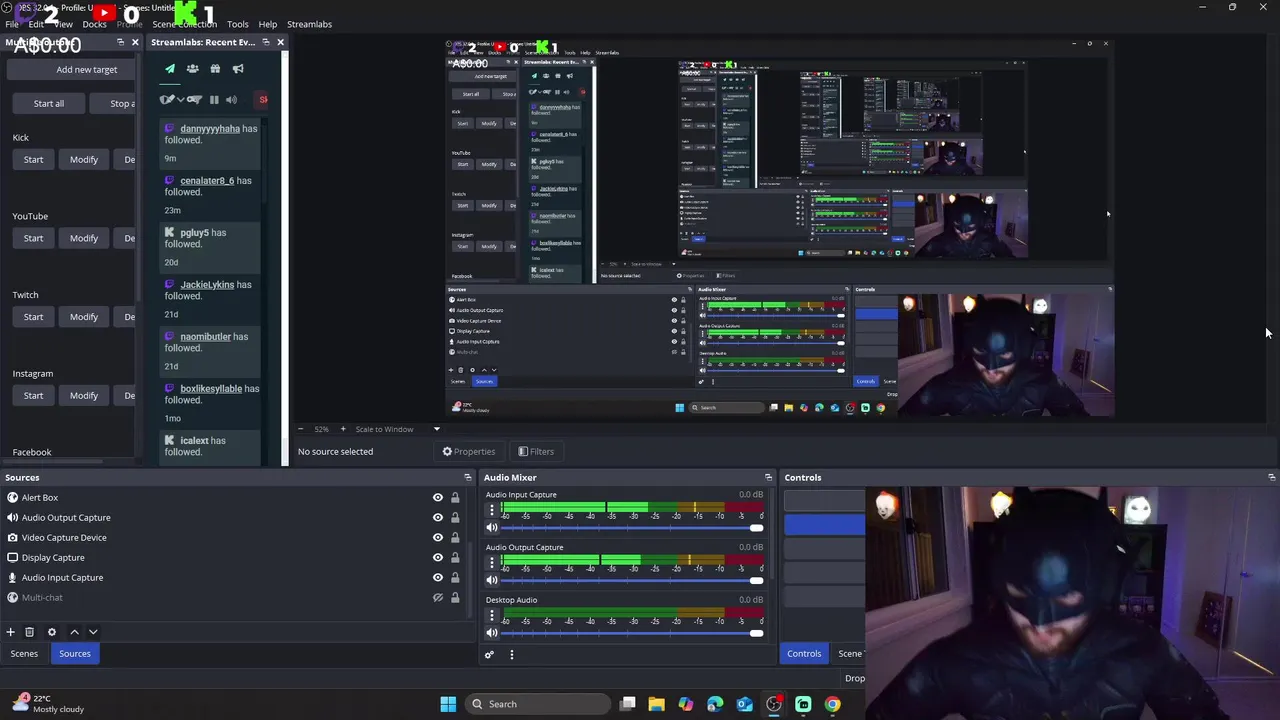Screen dimensions: 1280x720
Task: Open Audio Mixer menu at bottom dots
Action: [512, 655]
